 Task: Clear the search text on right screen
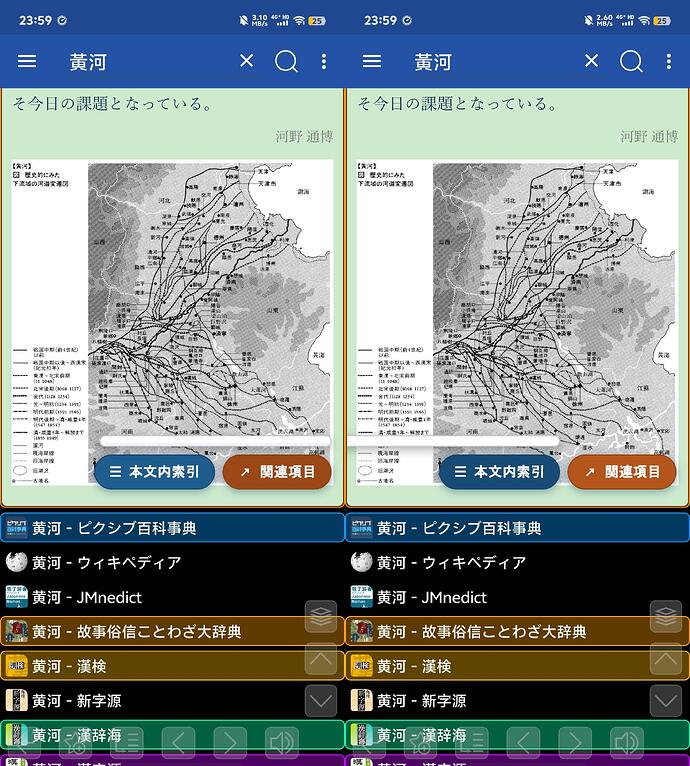pos(592,61)
